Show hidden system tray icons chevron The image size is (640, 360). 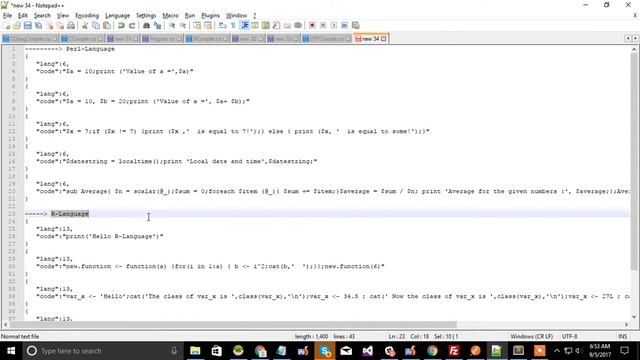pos(557,351)
